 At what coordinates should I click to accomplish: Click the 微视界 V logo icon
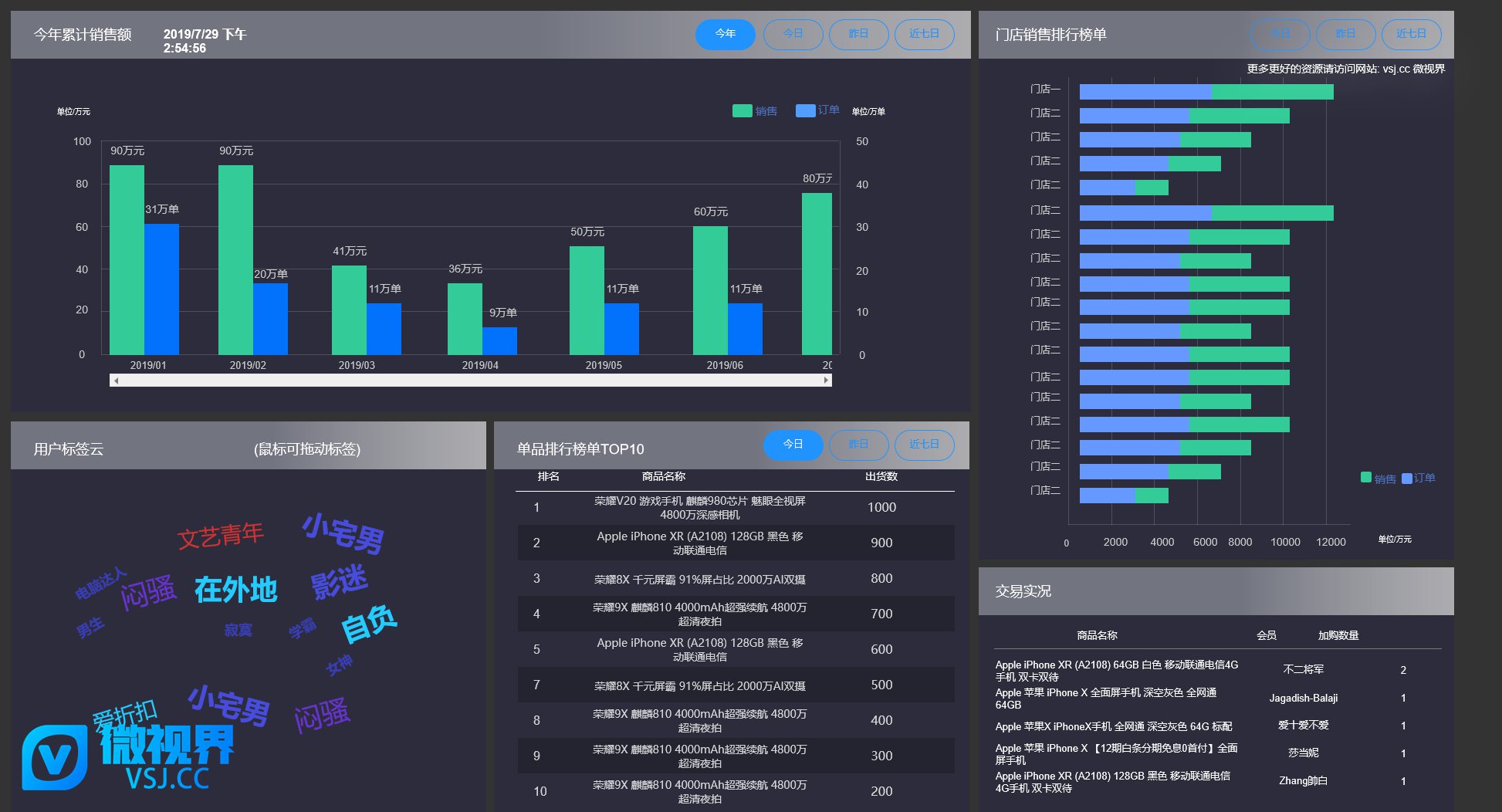pos(54,757)
